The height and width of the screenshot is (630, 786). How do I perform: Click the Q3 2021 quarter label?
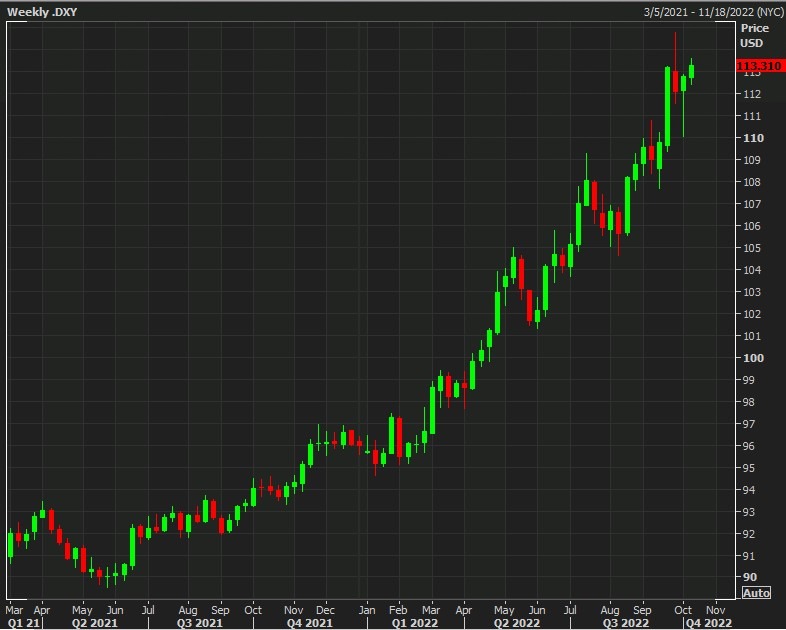[x=200, y=623]
